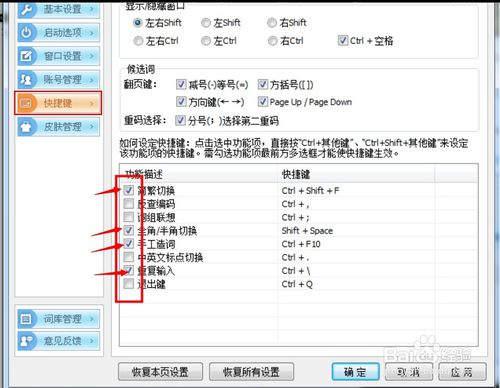This screenshot has height=388, width=500.
Task: Select the 左右Ctrl radio option
Action: 138,41
